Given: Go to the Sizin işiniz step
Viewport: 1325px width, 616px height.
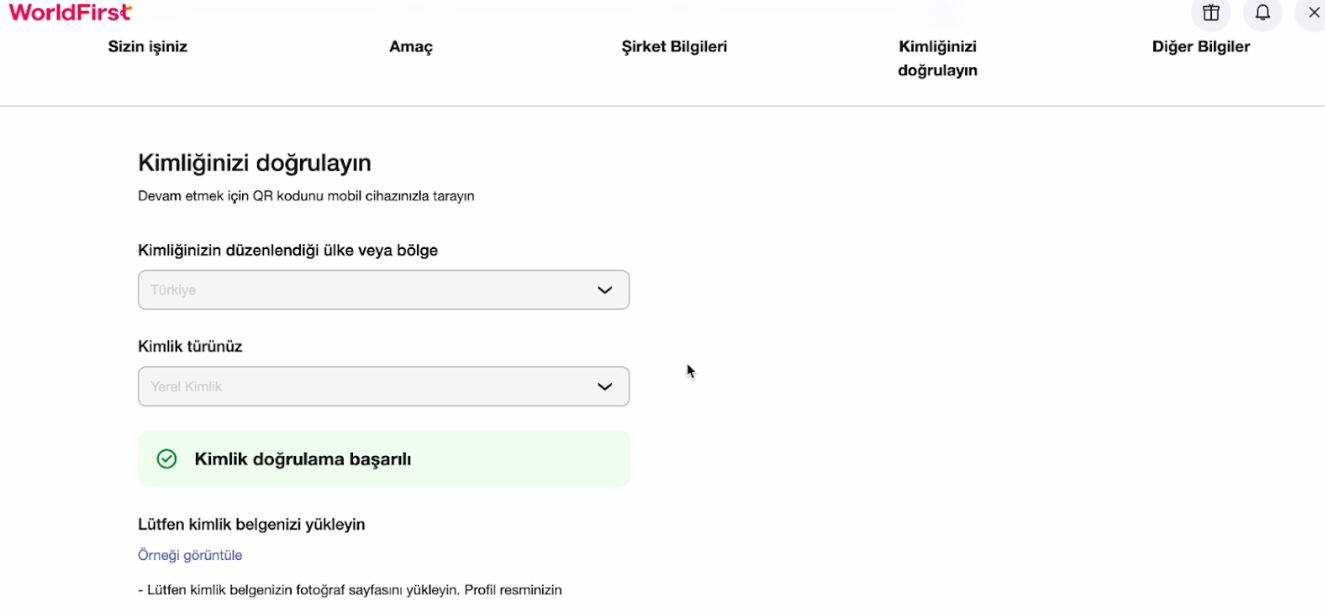Looking at the screenshot, I should point(148,47).
